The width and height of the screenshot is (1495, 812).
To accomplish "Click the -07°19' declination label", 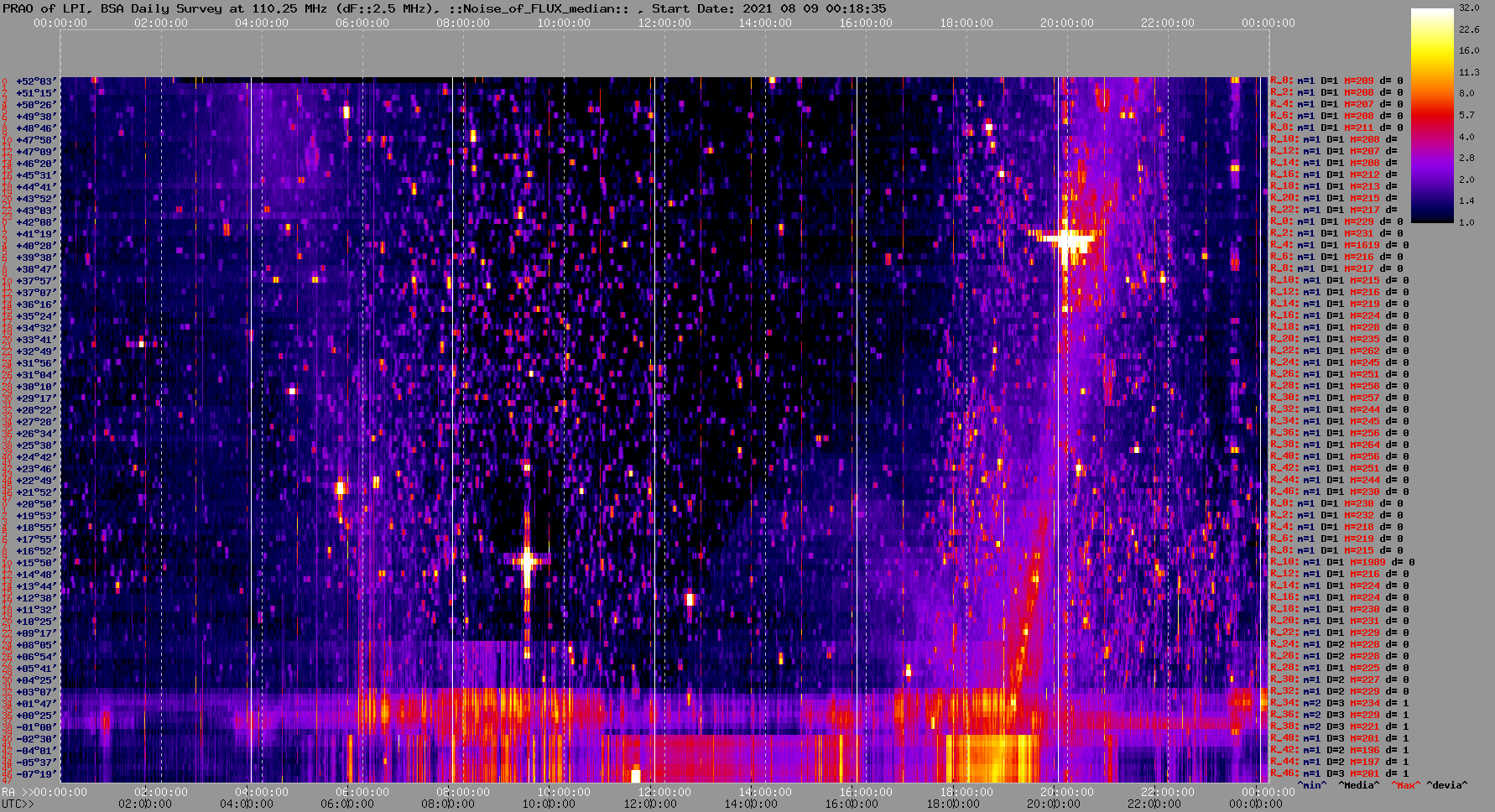I will click(36, 774).
